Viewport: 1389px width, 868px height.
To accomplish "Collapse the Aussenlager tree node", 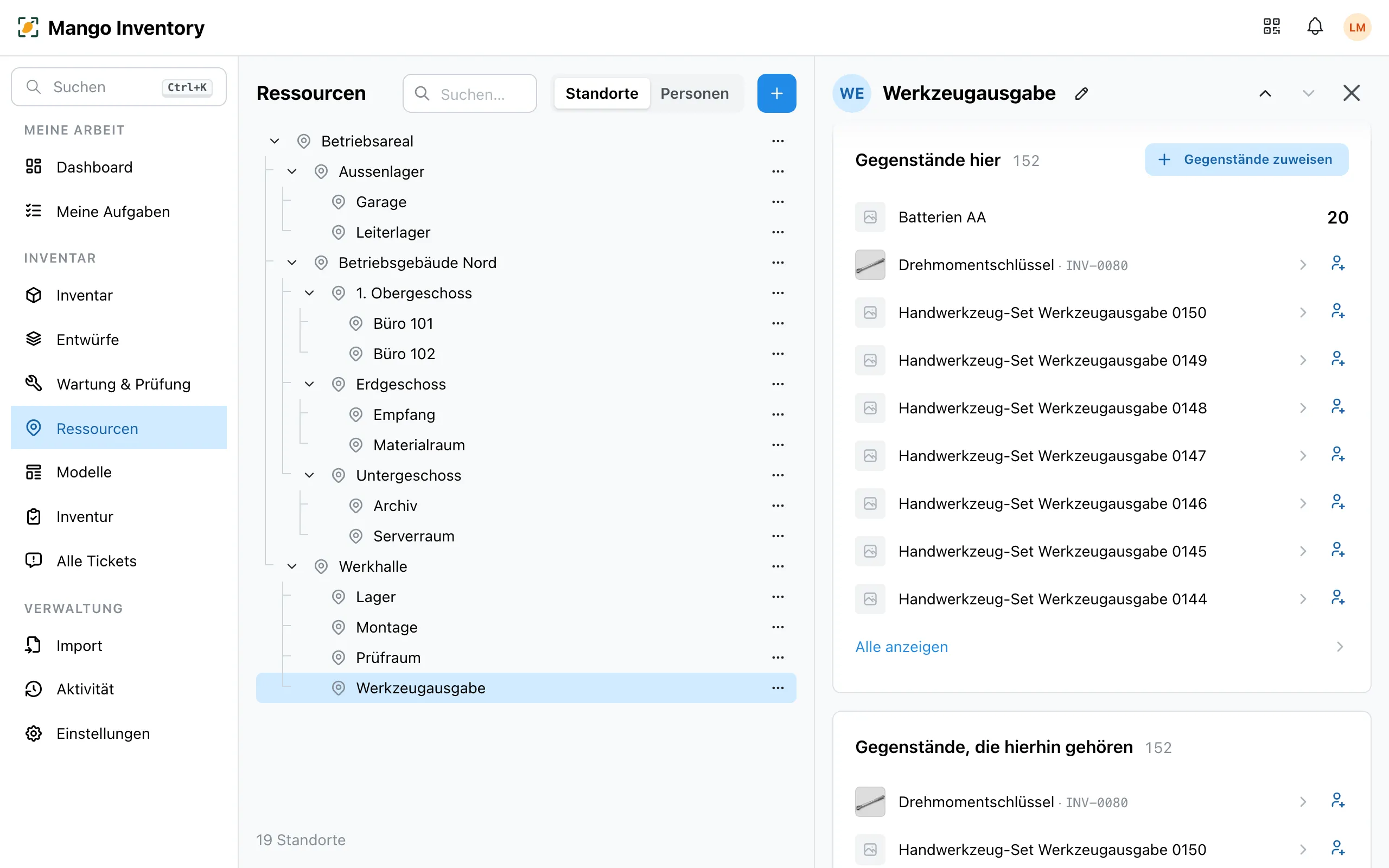I will [x=291, y=171].
